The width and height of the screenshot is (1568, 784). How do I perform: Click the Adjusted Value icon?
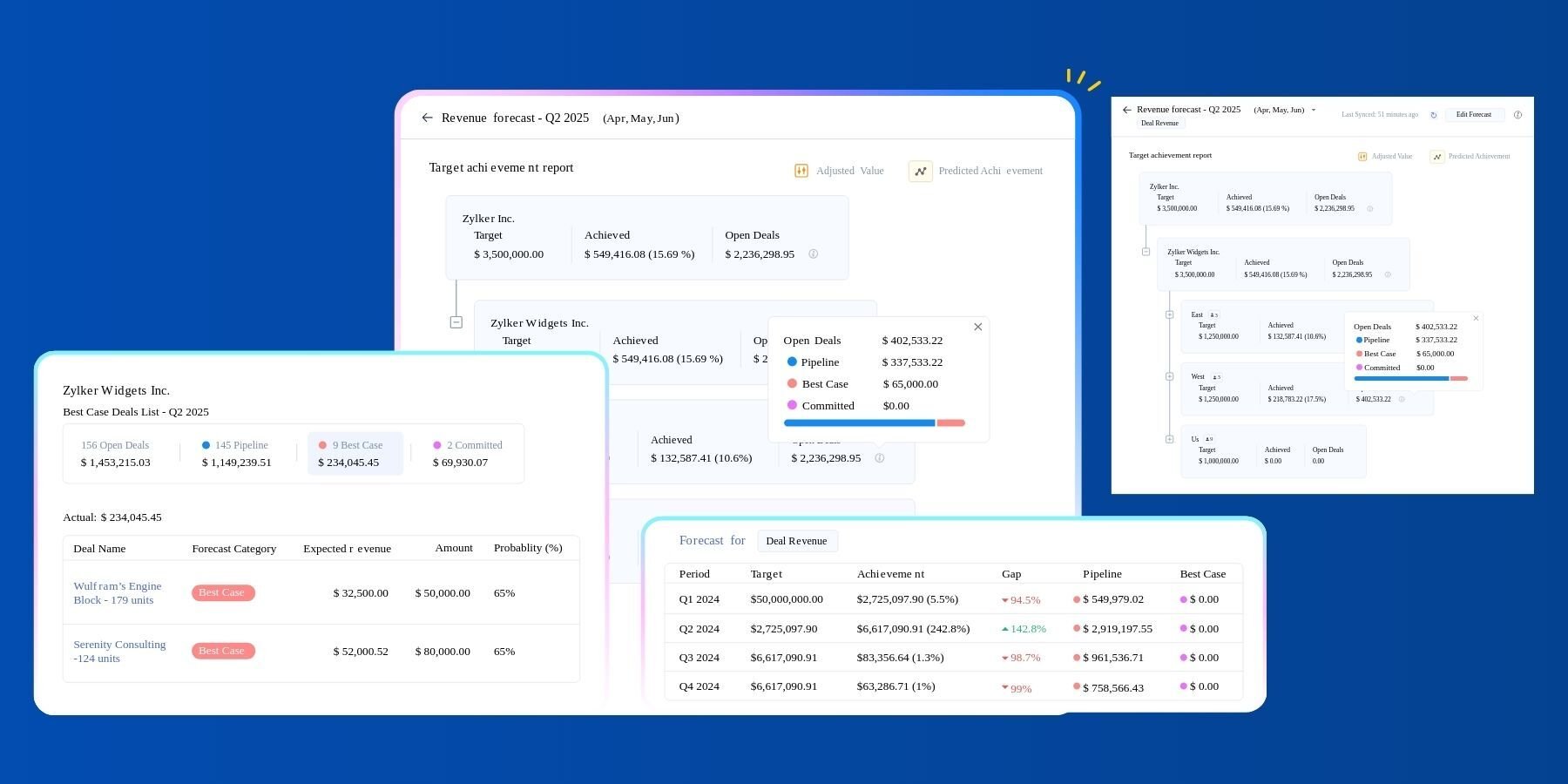[801, 171]
